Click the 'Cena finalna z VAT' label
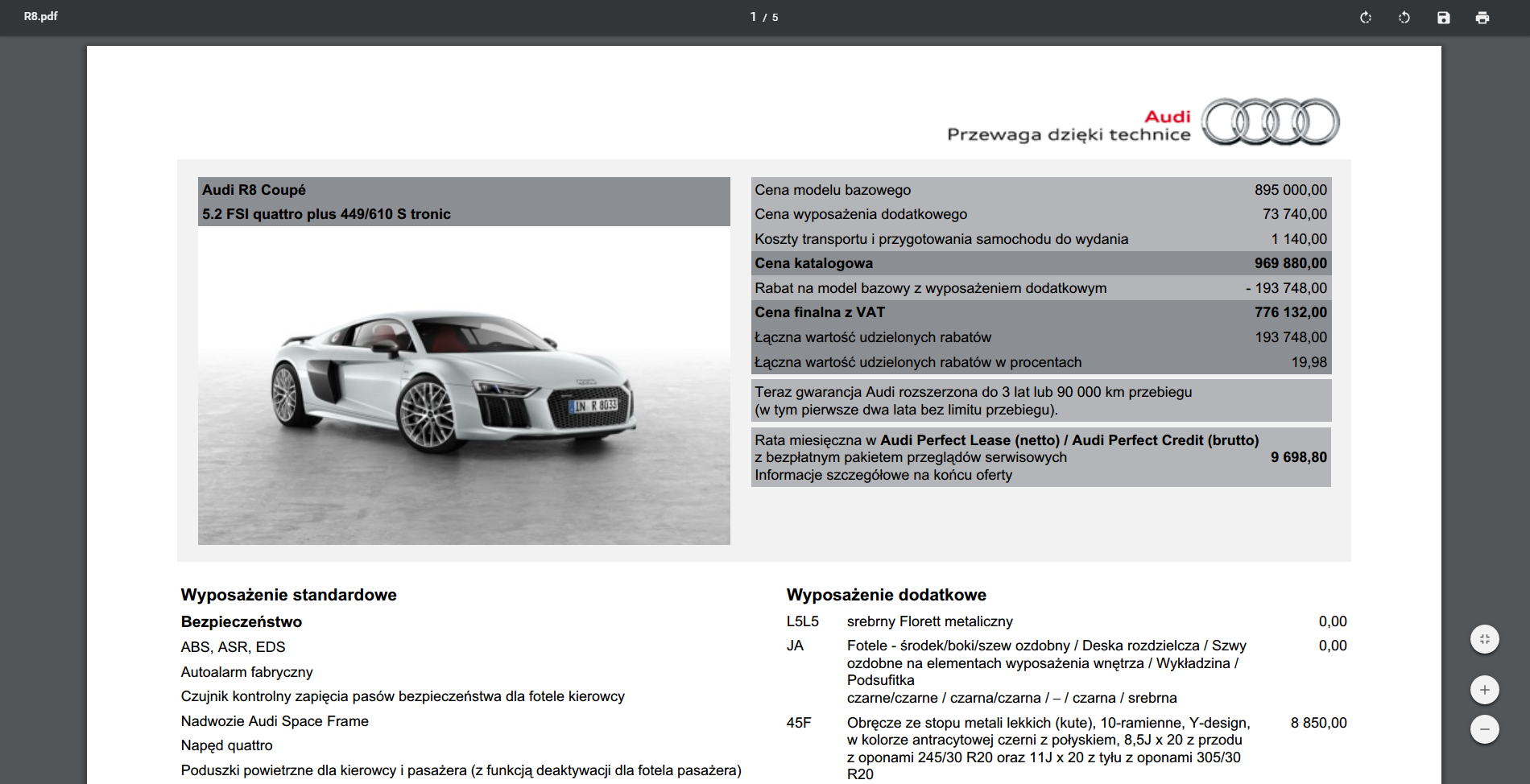1530x784 pixels. (820, 312)
